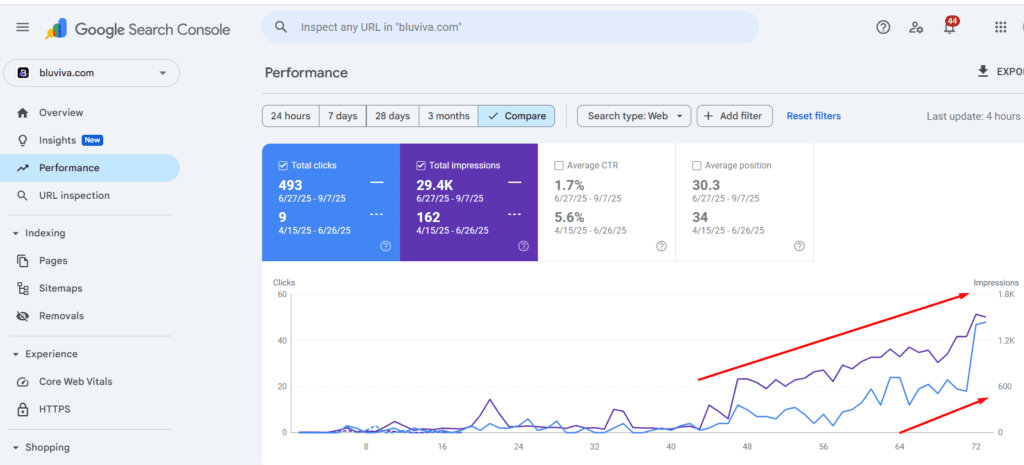Click the Add filter button
The image size is (1024, 465).
click(734, 116)
